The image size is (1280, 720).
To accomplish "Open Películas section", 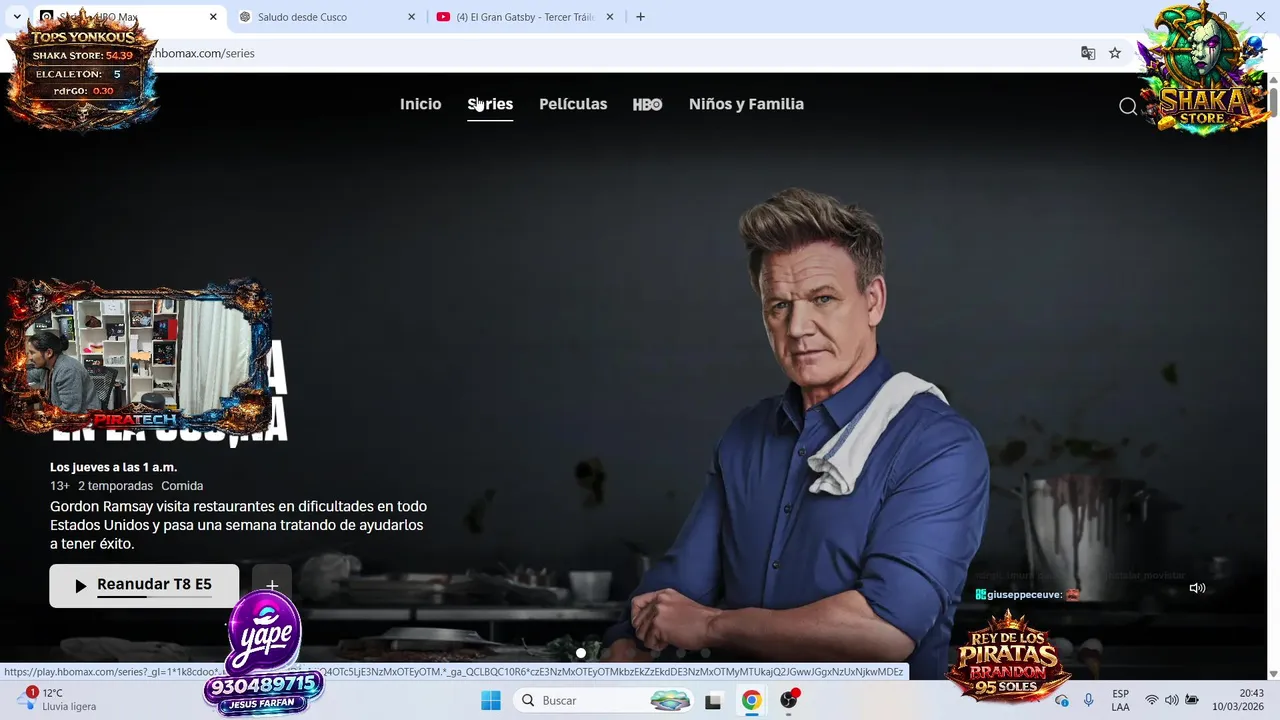I will 573,104.
